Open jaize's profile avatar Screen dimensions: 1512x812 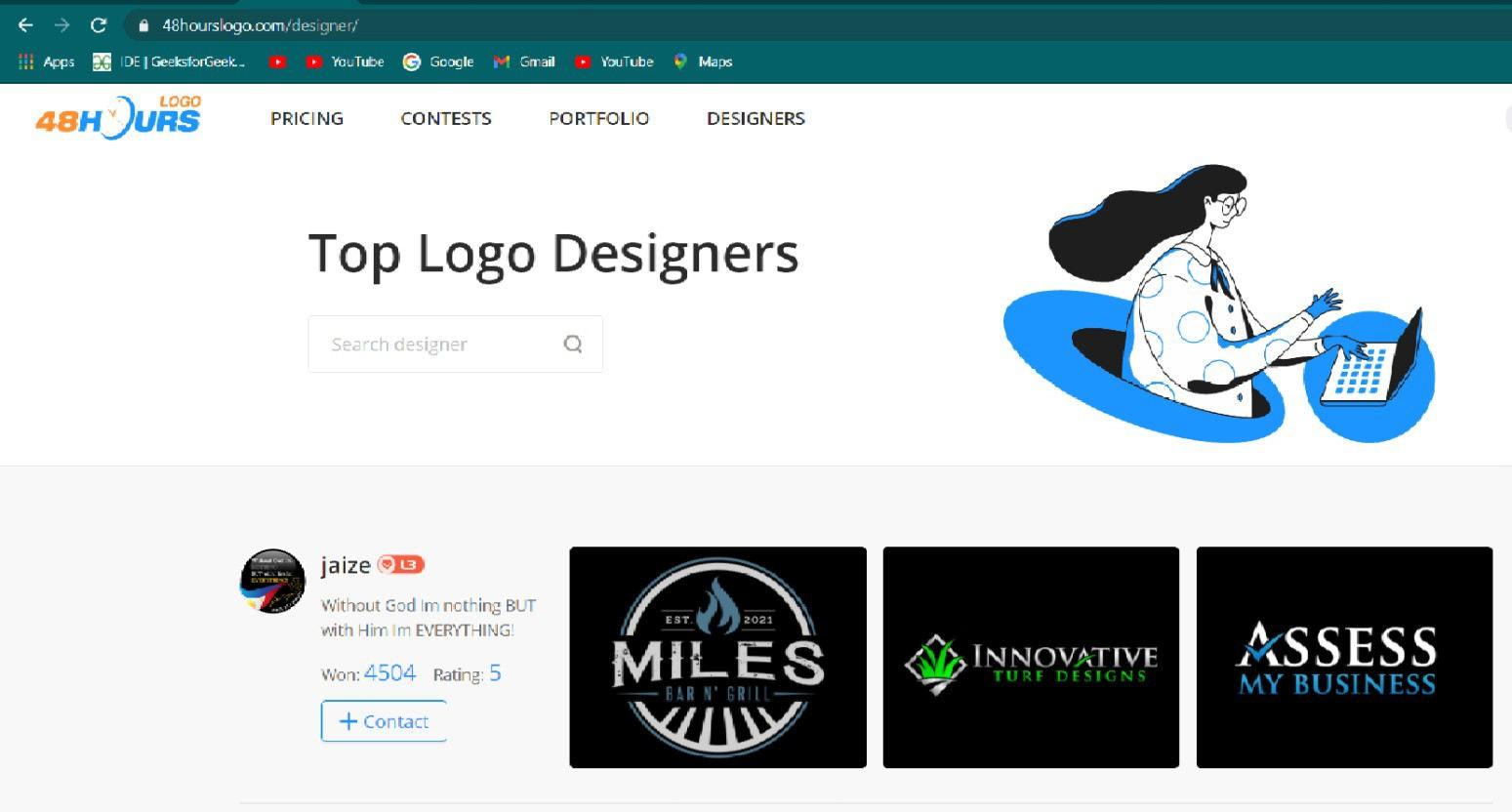pyautogui.click(x=272, y=581)
